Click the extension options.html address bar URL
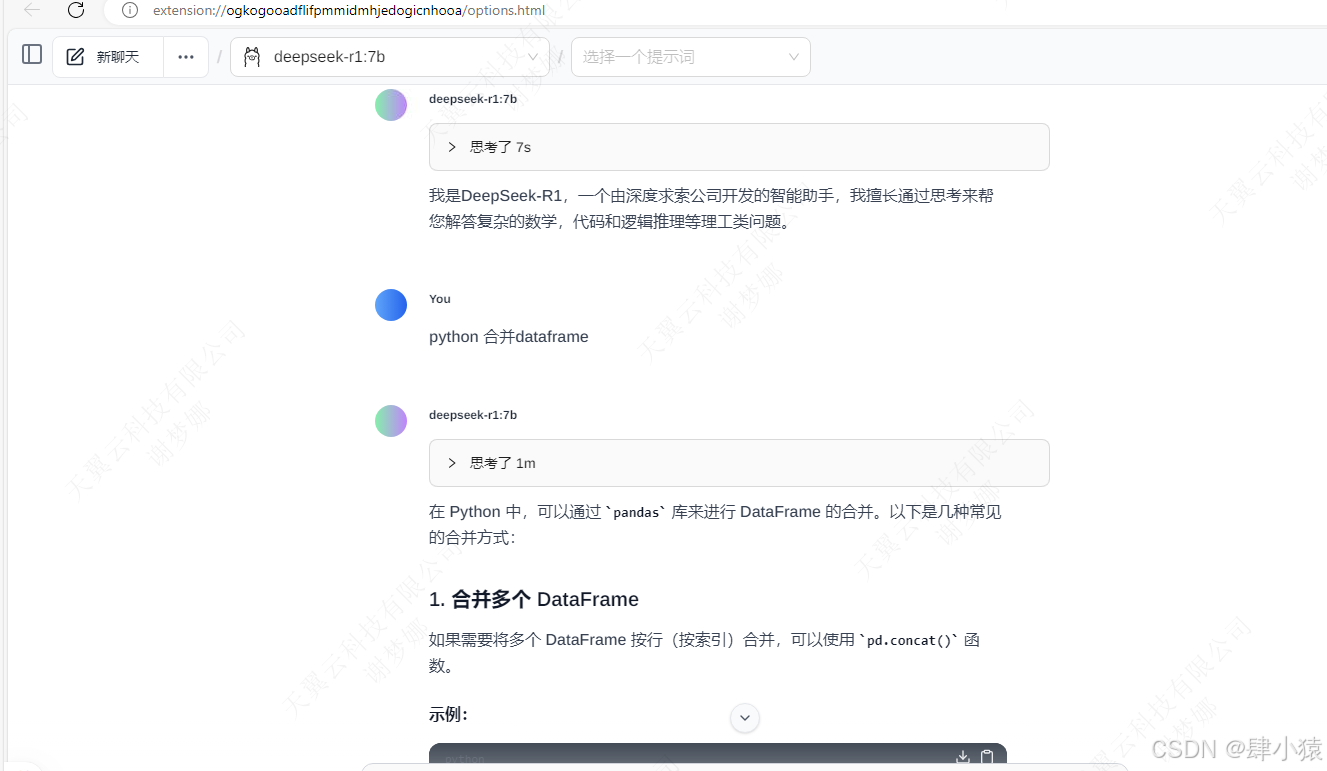This screenshot has height=771, width=1327. tap(349, 11)
